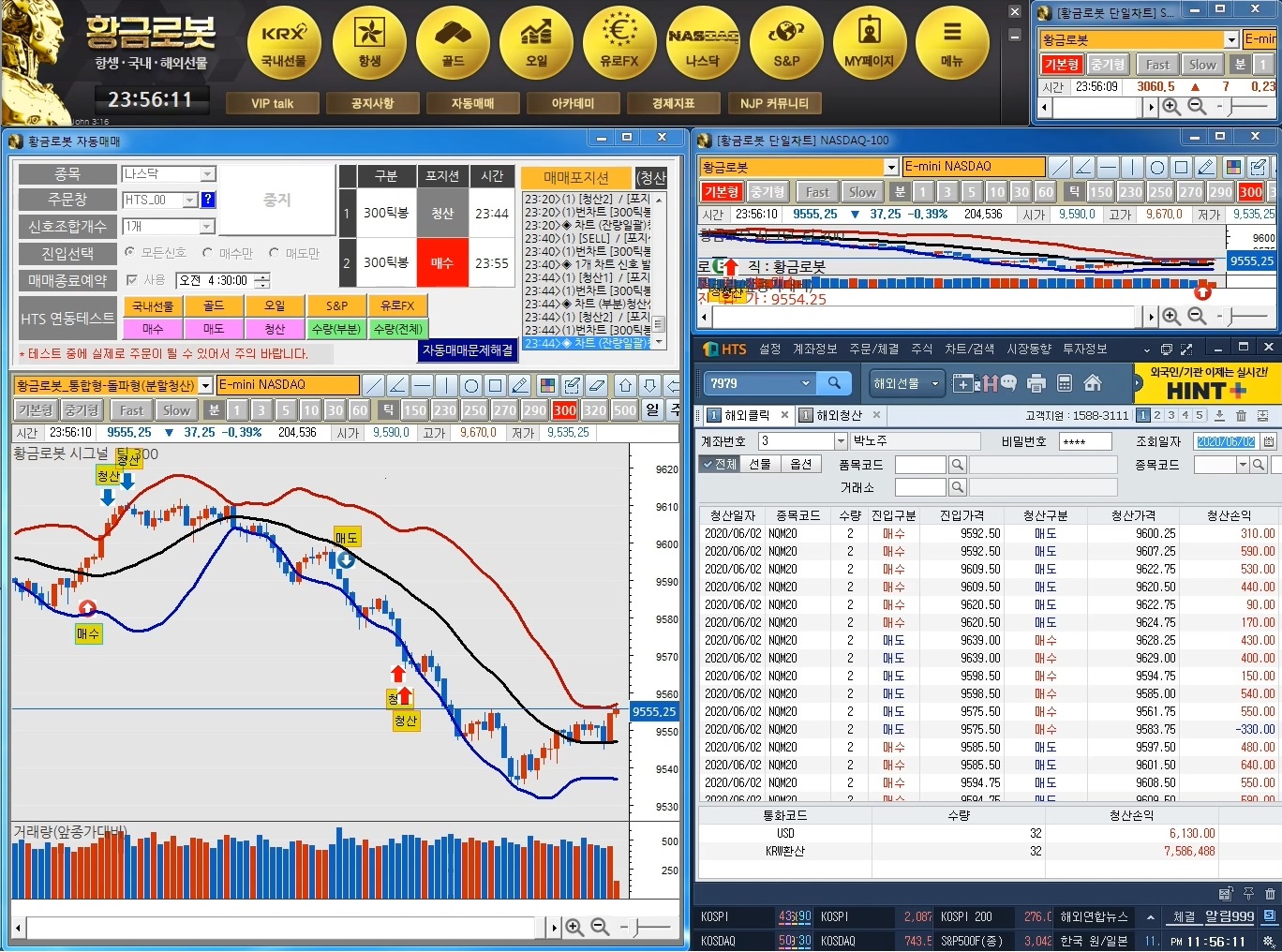
Task: Open the 유로FX euro icon
Action: (x=619, y=43)
